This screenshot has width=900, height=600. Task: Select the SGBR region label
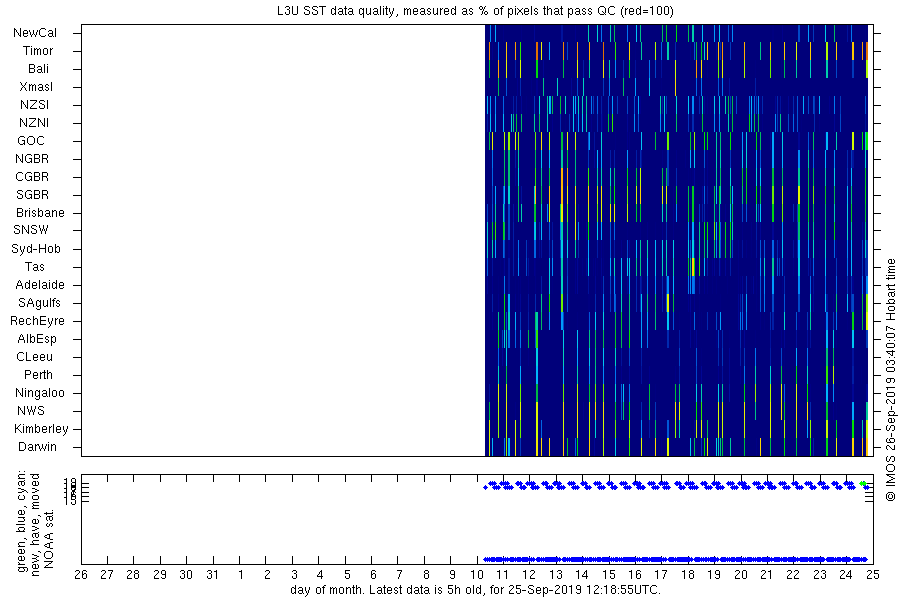point(32,195)
